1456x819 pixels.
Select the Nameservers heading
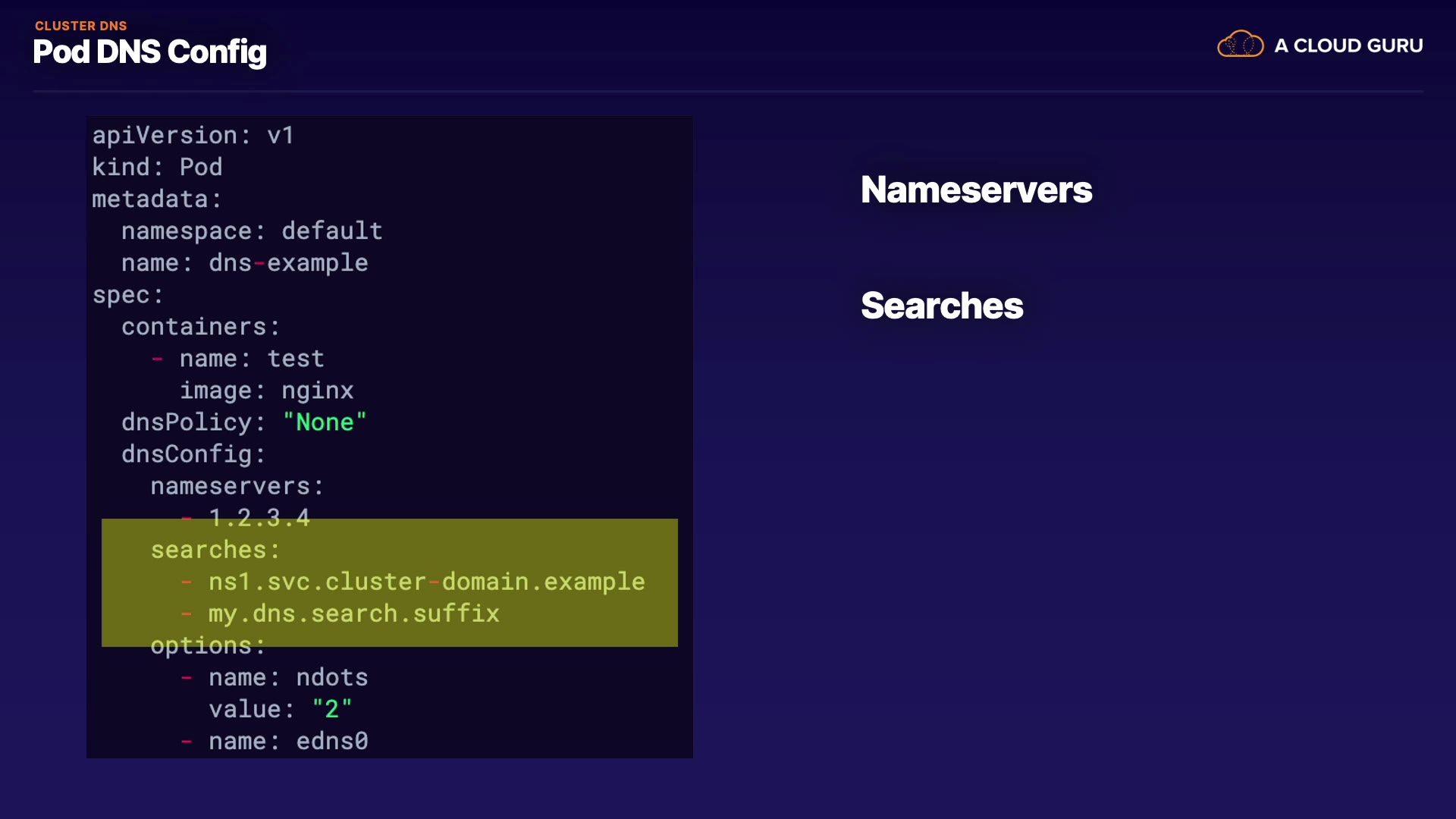[976, 190]
